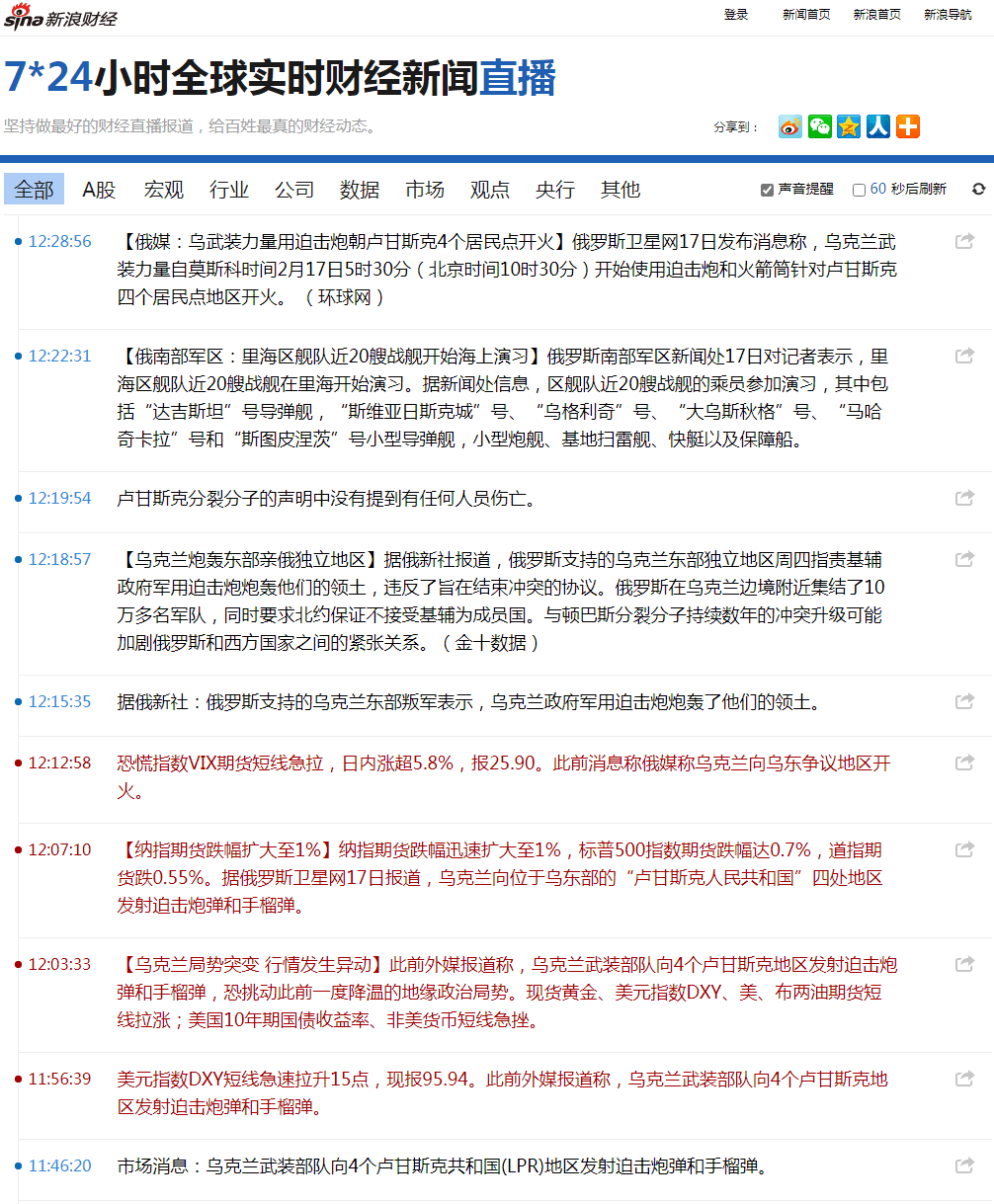The height and width of the screenshot is (1204, 994).
Task: Share the page to Qzone star icon
Action: 849,126
